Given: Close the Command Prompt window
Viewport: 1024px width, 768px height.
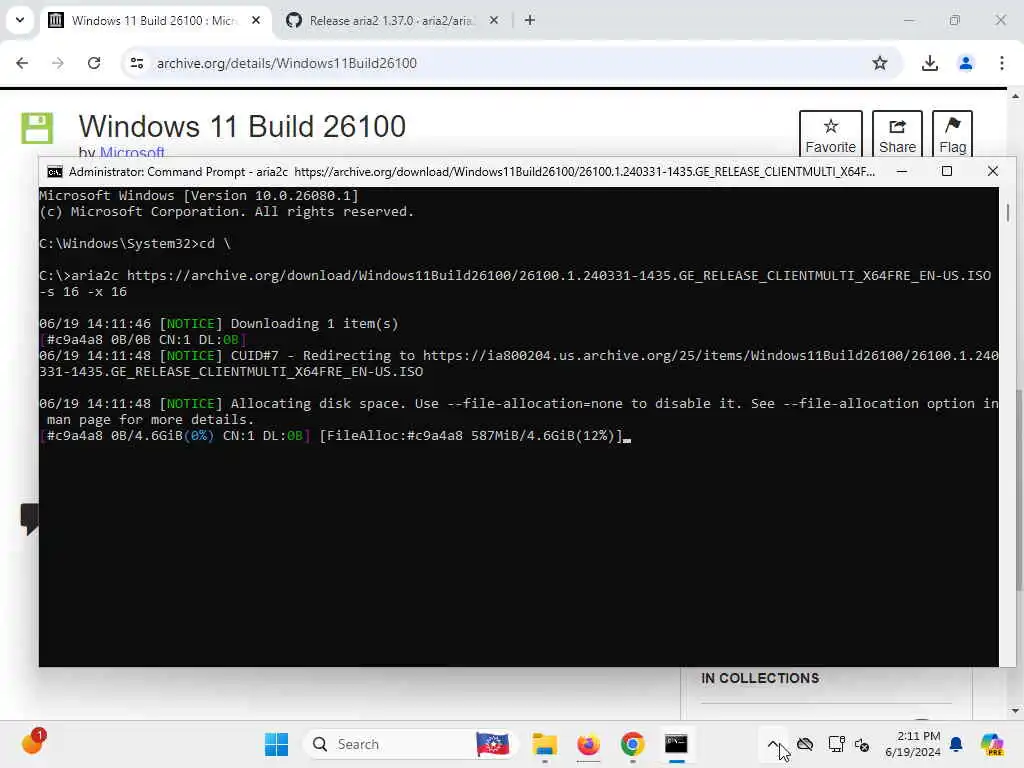Looking at the screenshot, I should point(993,171).
